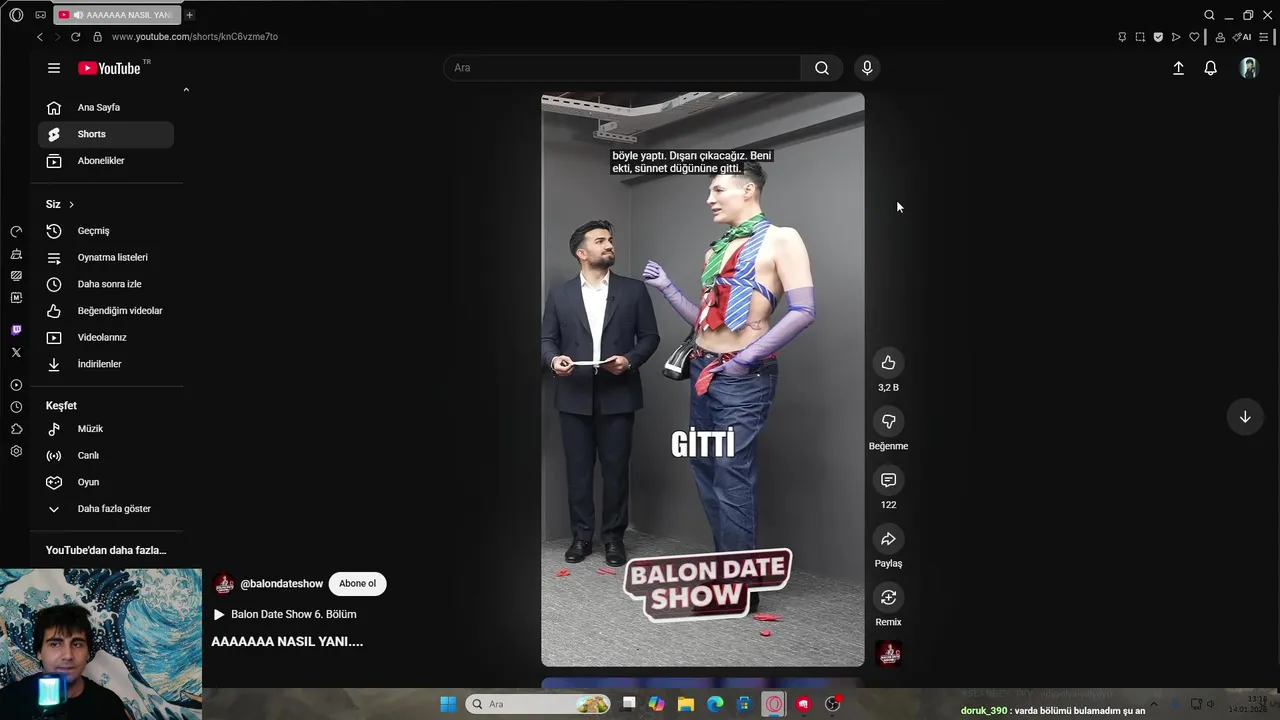Image resolution: width=1280 pixels, height=720 pixels.
Task: Open the YouTube notifications bell
Action: pos(1210,68)
